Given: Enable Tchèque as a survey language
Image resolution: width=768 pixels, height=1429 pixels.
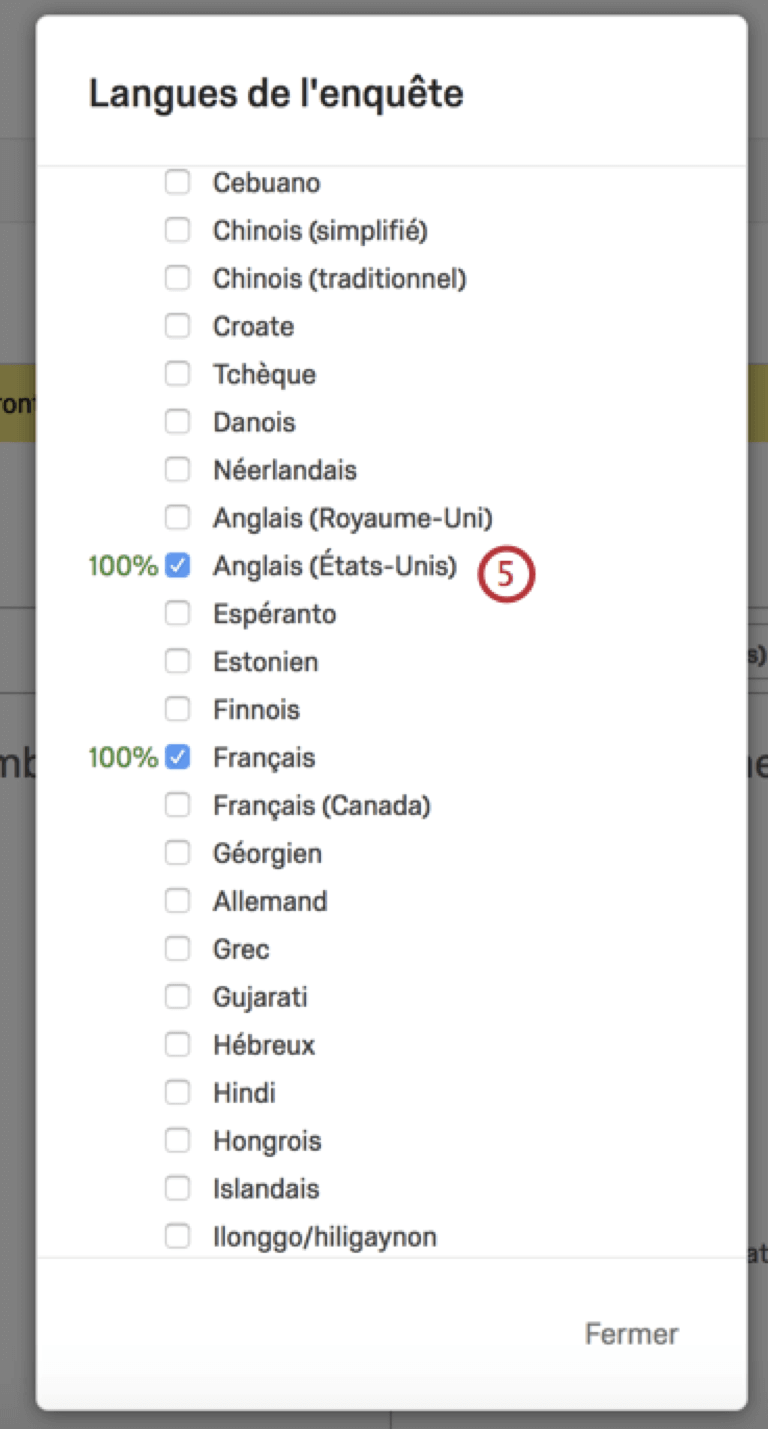Looking at the screenshot, I should [x=177, y=374].
